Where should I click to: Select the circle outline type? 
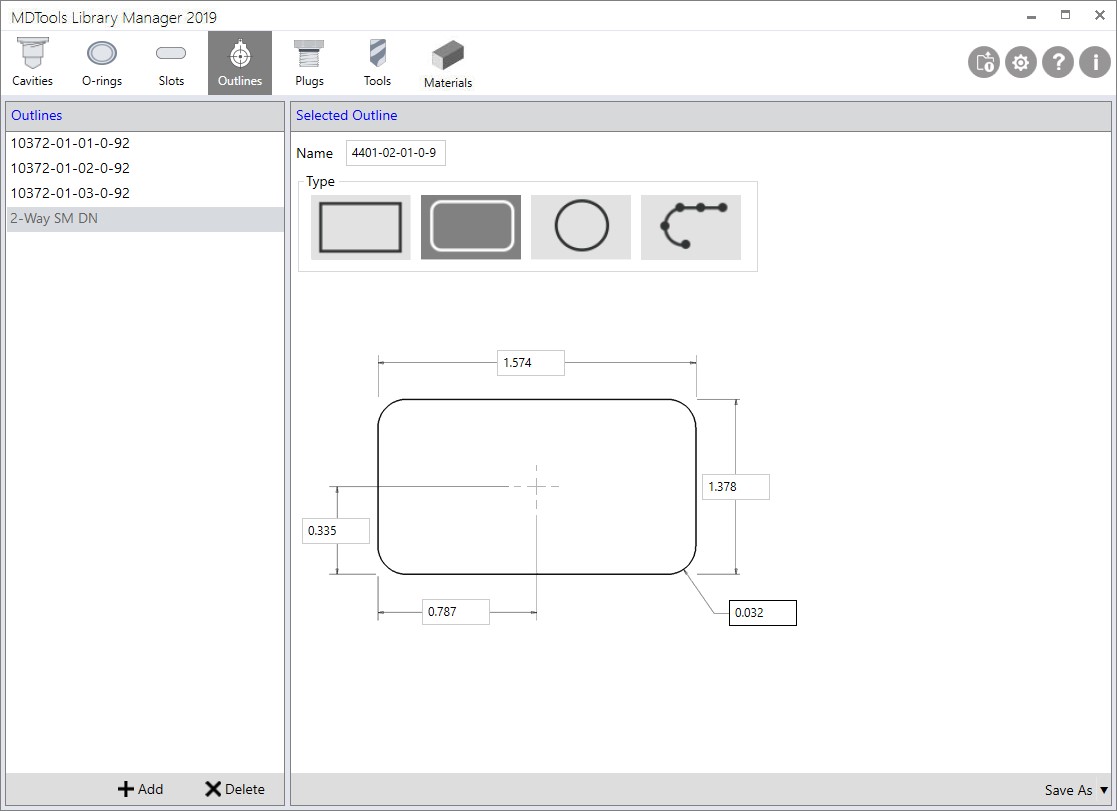580,227
